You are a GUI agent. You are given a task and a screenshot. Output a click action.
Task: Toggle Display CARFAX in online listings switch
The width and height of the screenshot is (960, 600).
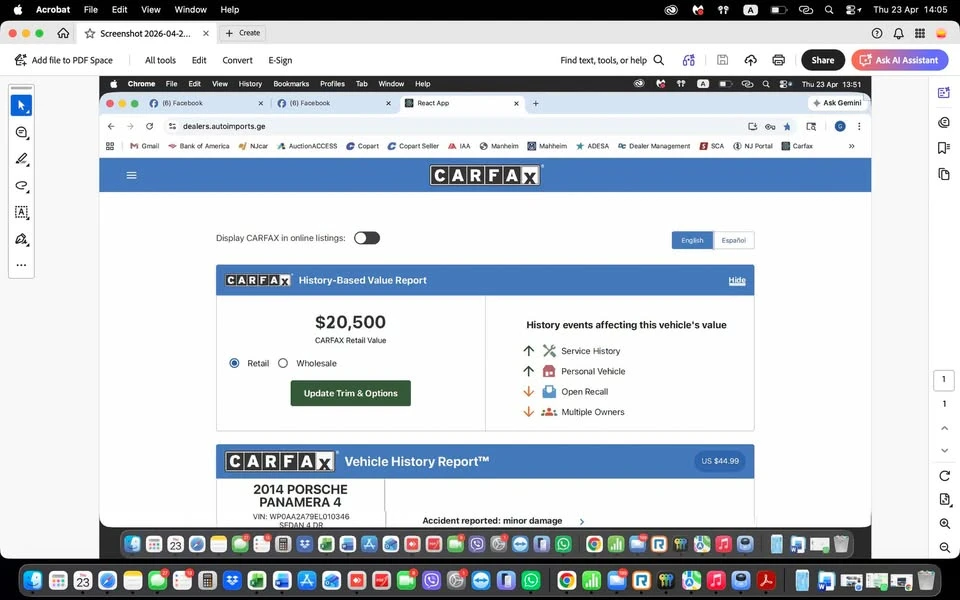click(367, 238)
